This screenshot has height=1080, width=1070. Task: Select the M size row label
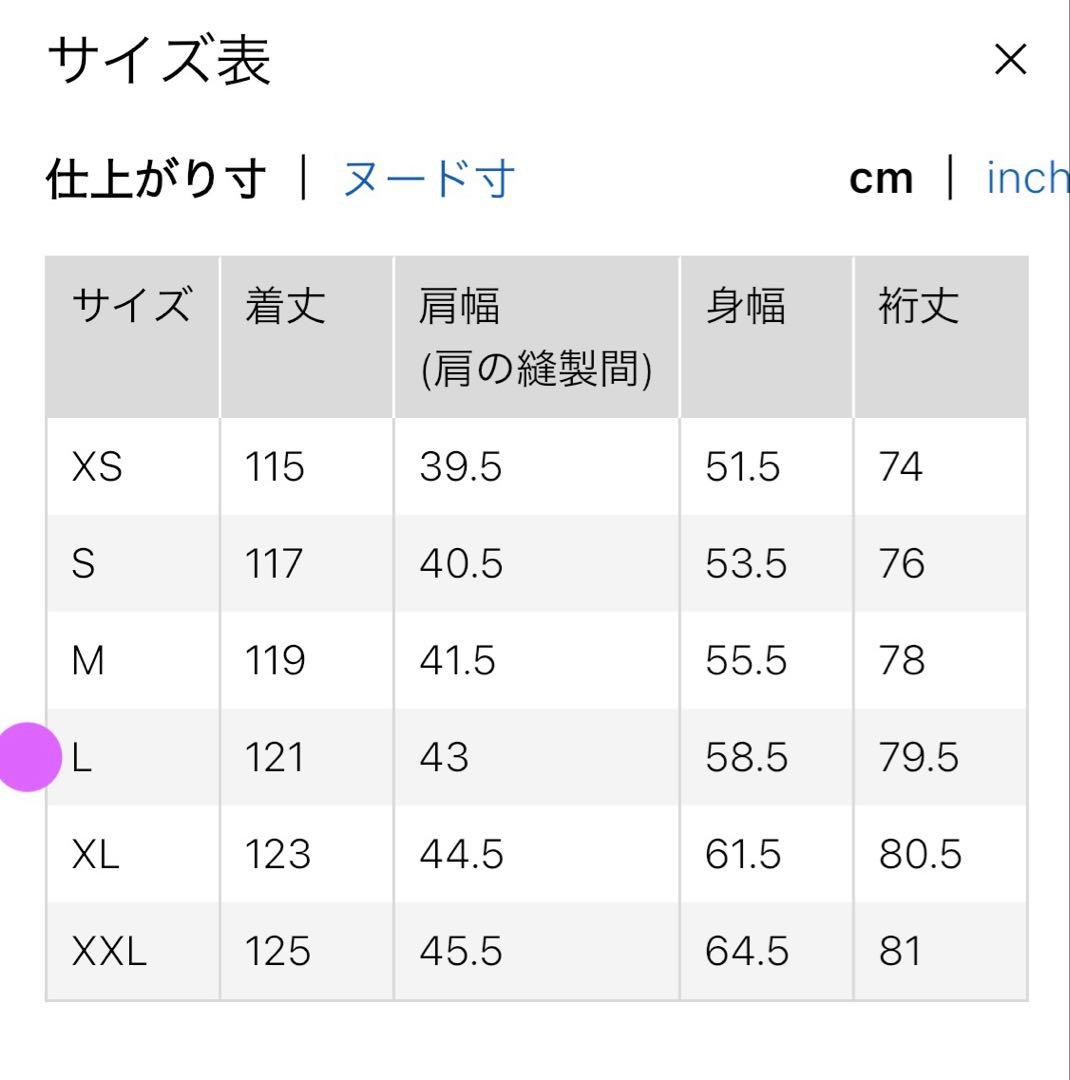(x=88, y=660)
